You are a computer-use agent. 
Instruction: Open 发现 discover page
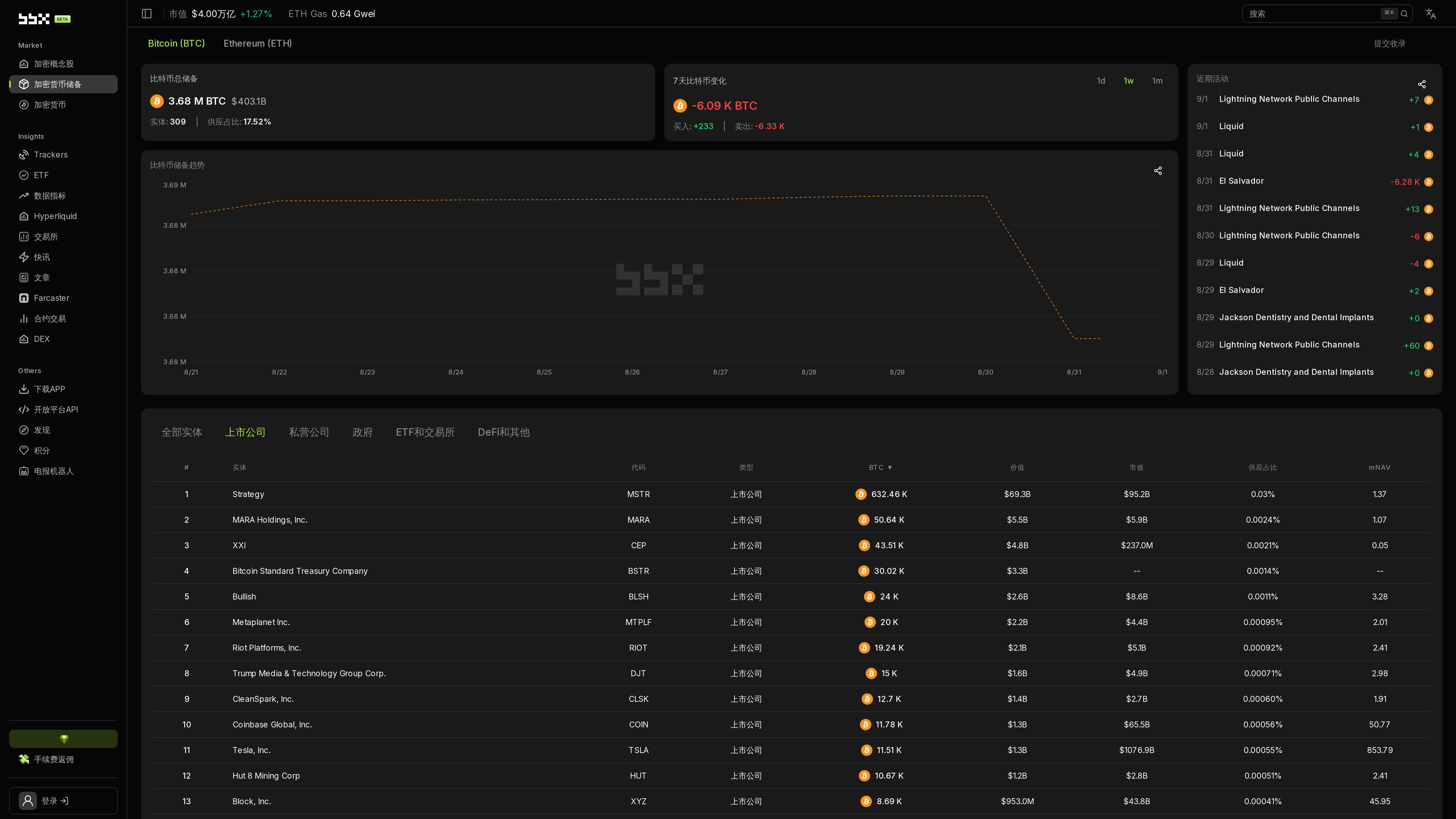pos(63,430)
